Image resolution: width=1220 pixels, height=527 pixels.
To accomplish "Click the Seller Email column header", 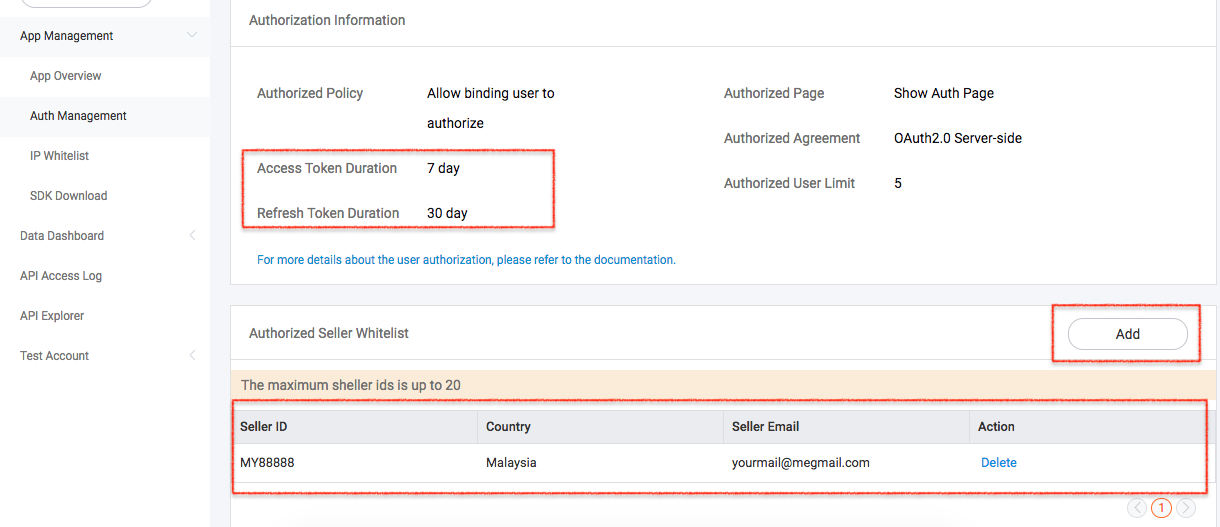I will 765,427.
